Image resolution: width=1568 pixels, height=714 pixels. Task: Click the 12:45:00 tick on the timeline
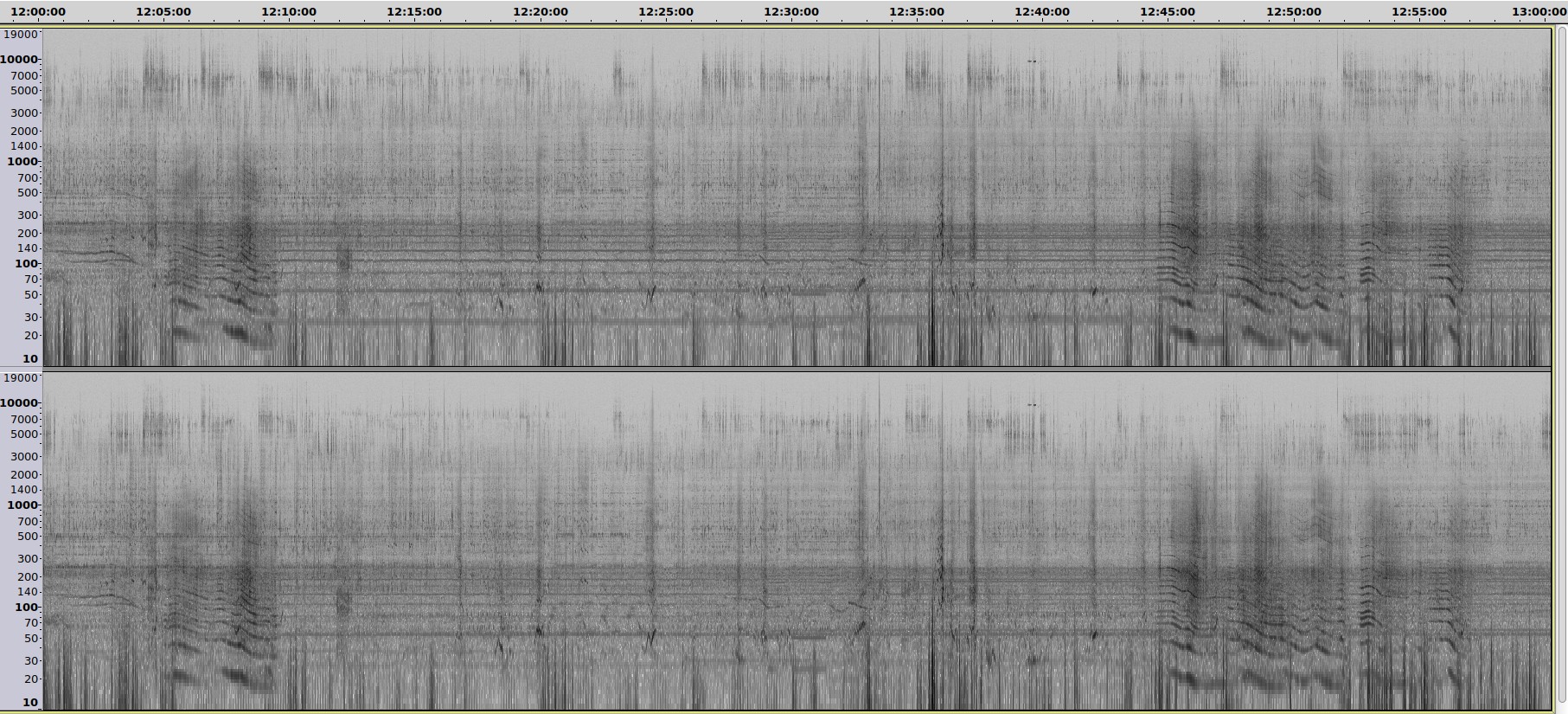coord(1168,12)
